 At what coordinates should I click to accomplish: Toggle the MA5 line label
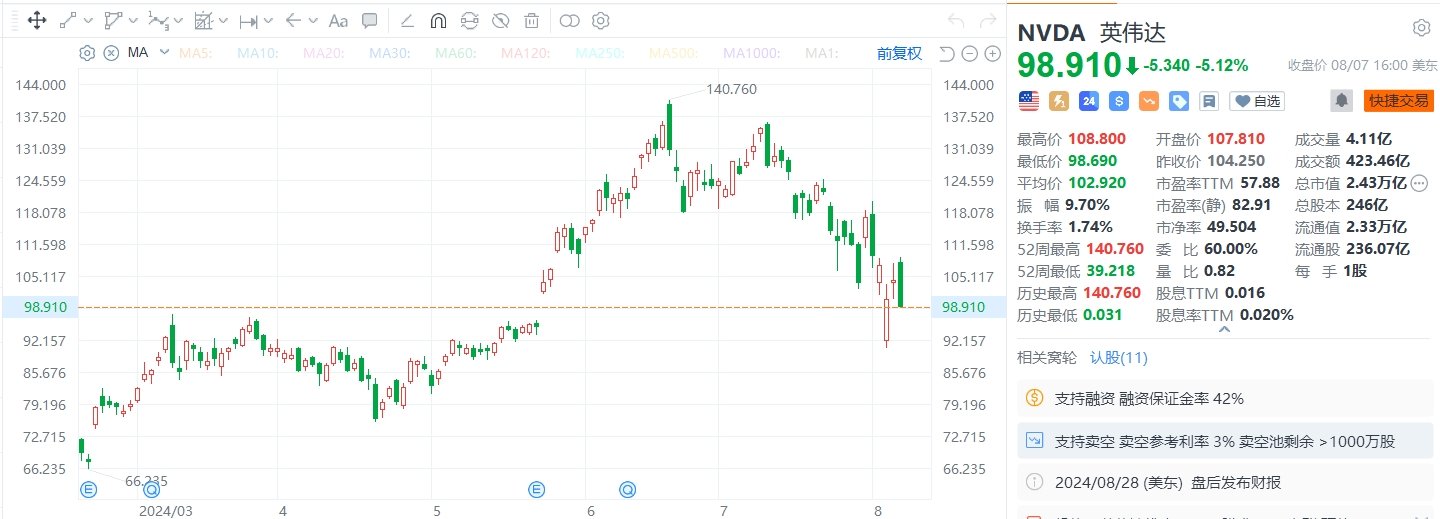pyautogui.click(x=195, y=53)
